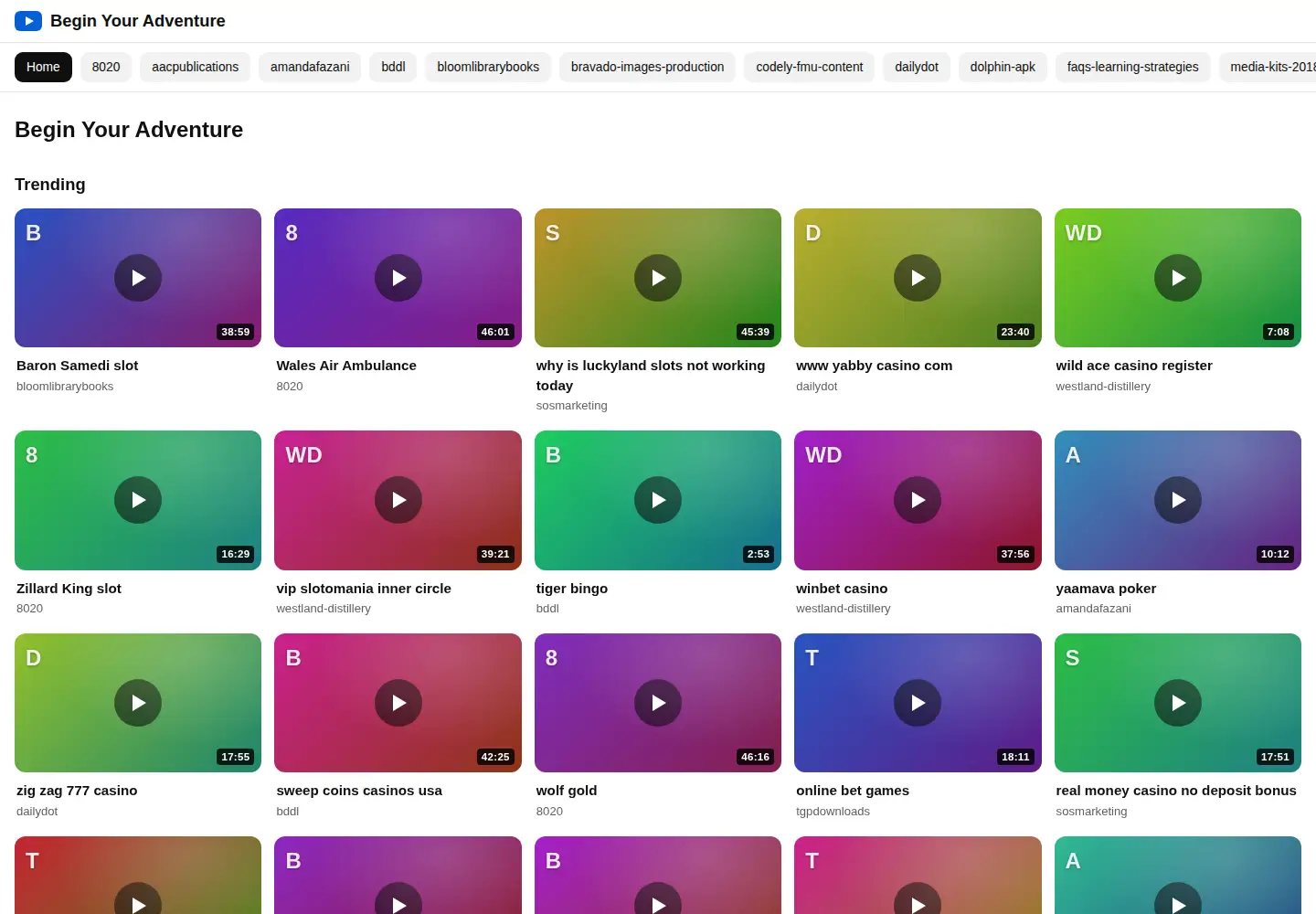Screen dimensions: 1316x914
Task: Go to the amandafazani category tab
Action: [x=310, y=67]
